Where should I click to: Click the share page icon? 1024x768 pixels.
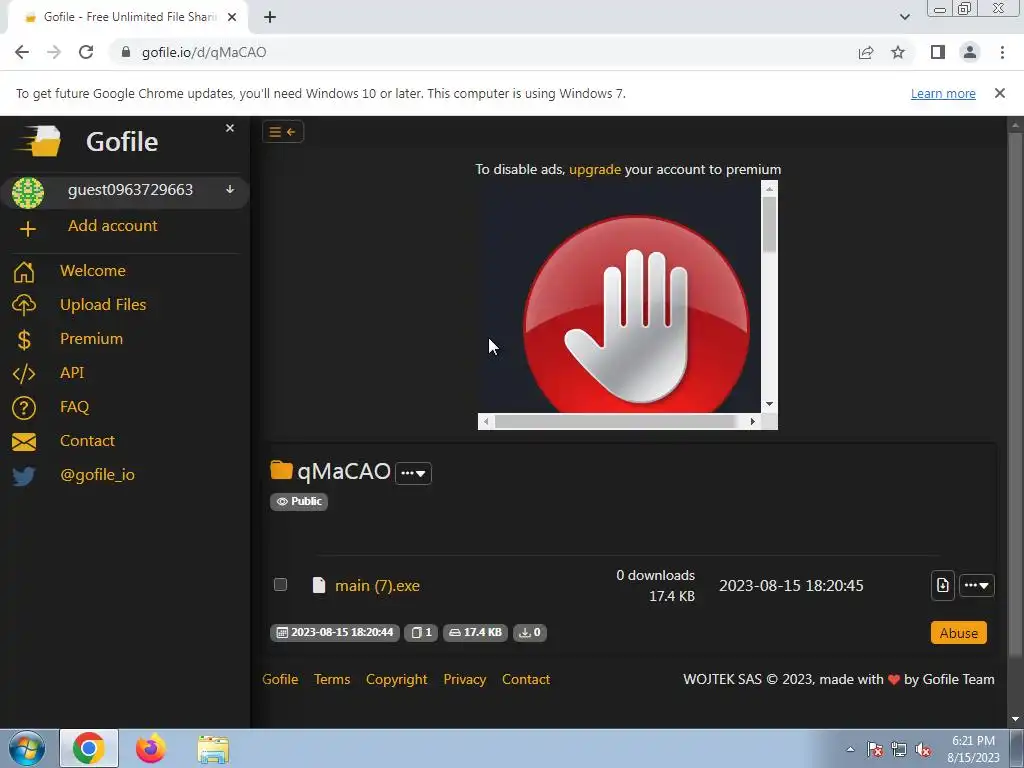point(866,53)
